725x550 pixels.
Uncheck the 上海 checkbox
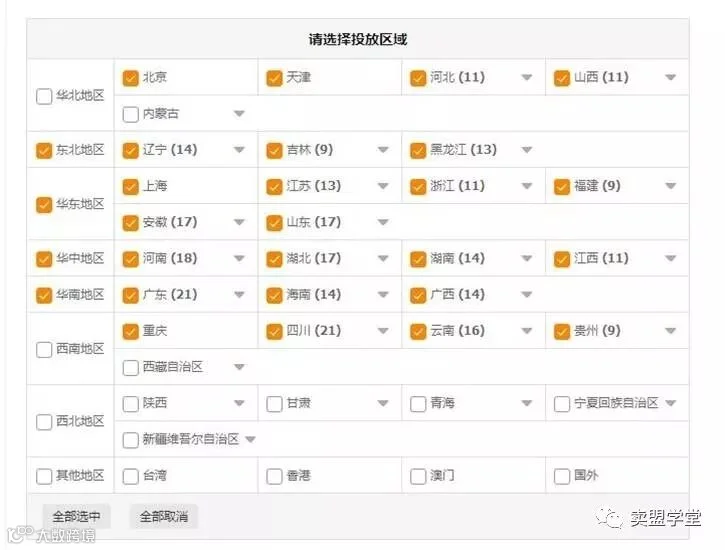[x=130, y=186]
